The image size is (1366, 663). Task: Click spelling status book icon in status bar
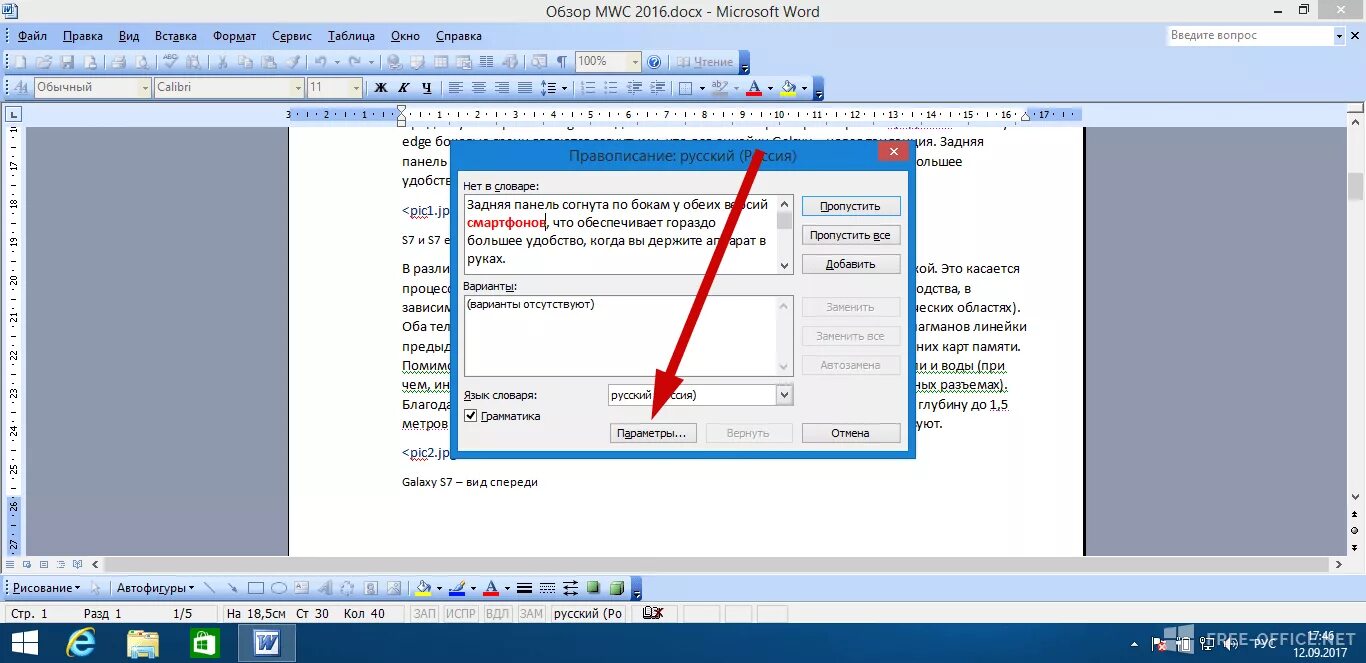pyautogui.click(x=654, y=613)
